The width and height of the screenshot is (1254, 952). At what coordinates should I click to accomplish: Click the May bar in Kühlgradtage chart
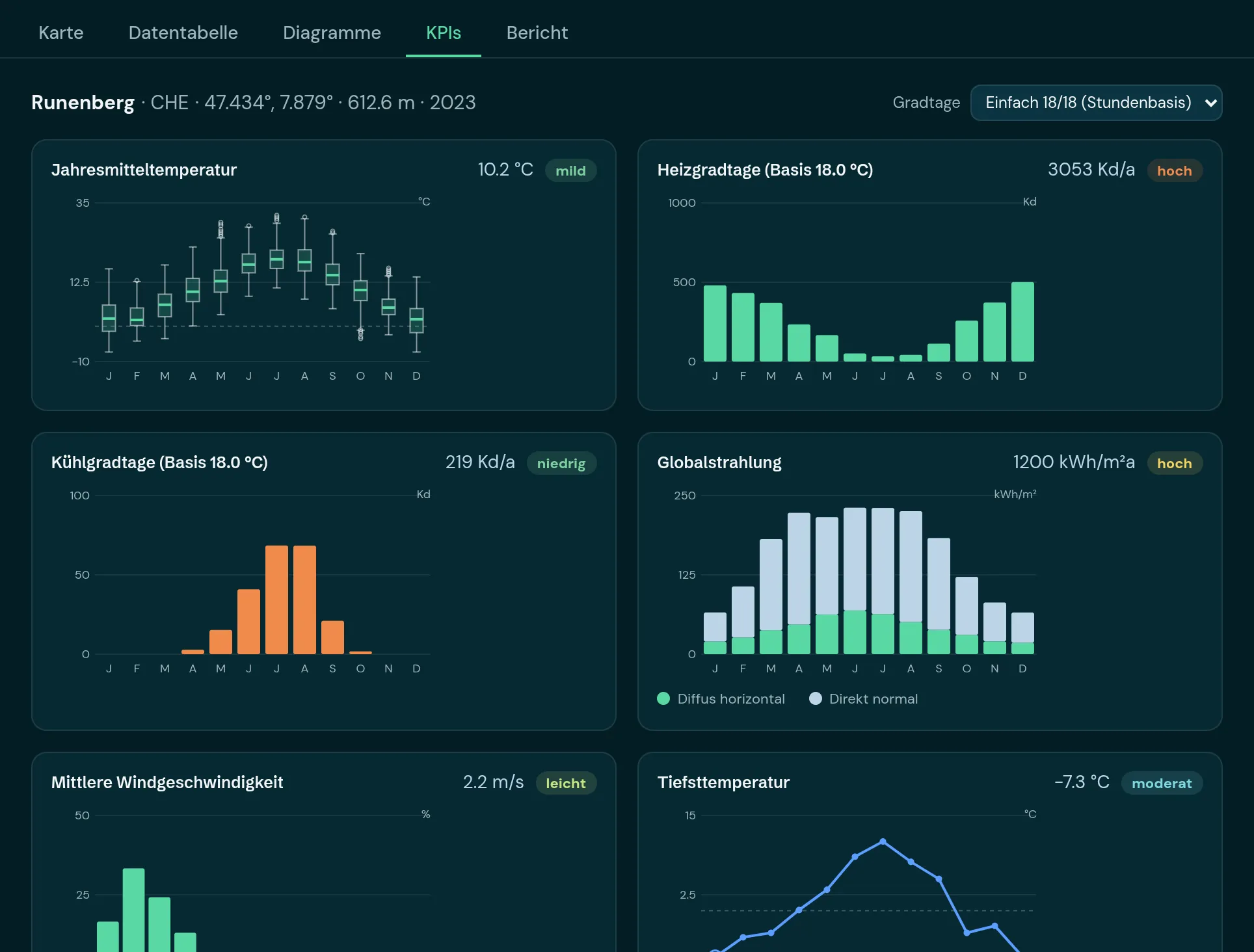click(x=220, y=642)
